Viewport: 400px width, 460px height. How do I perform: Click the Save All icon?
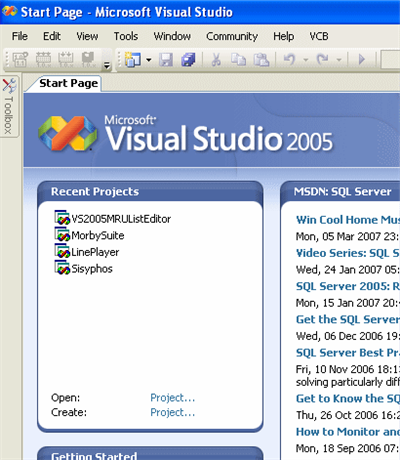[188, 60]
